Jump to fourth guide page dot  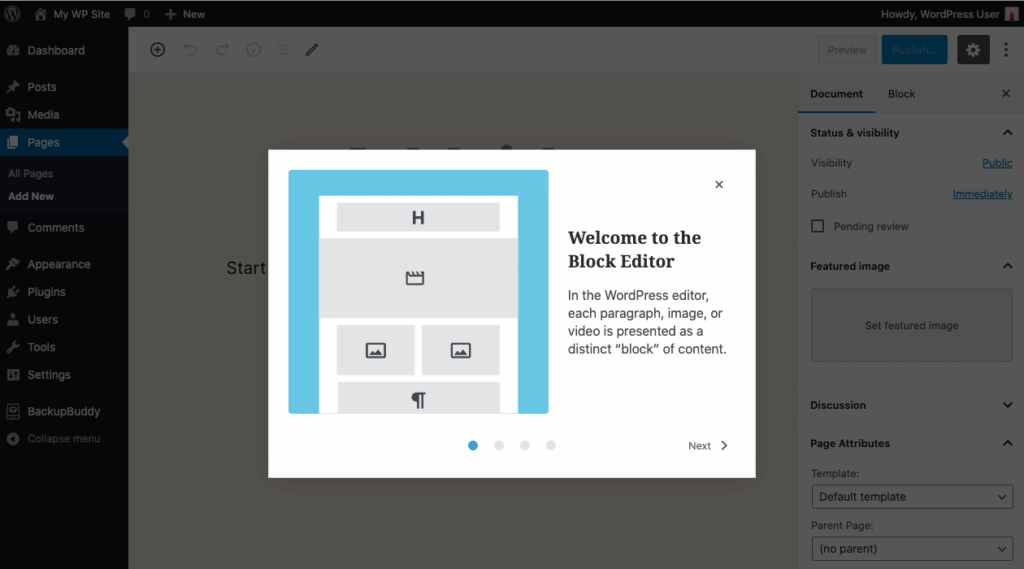click(x=551, y=446)
